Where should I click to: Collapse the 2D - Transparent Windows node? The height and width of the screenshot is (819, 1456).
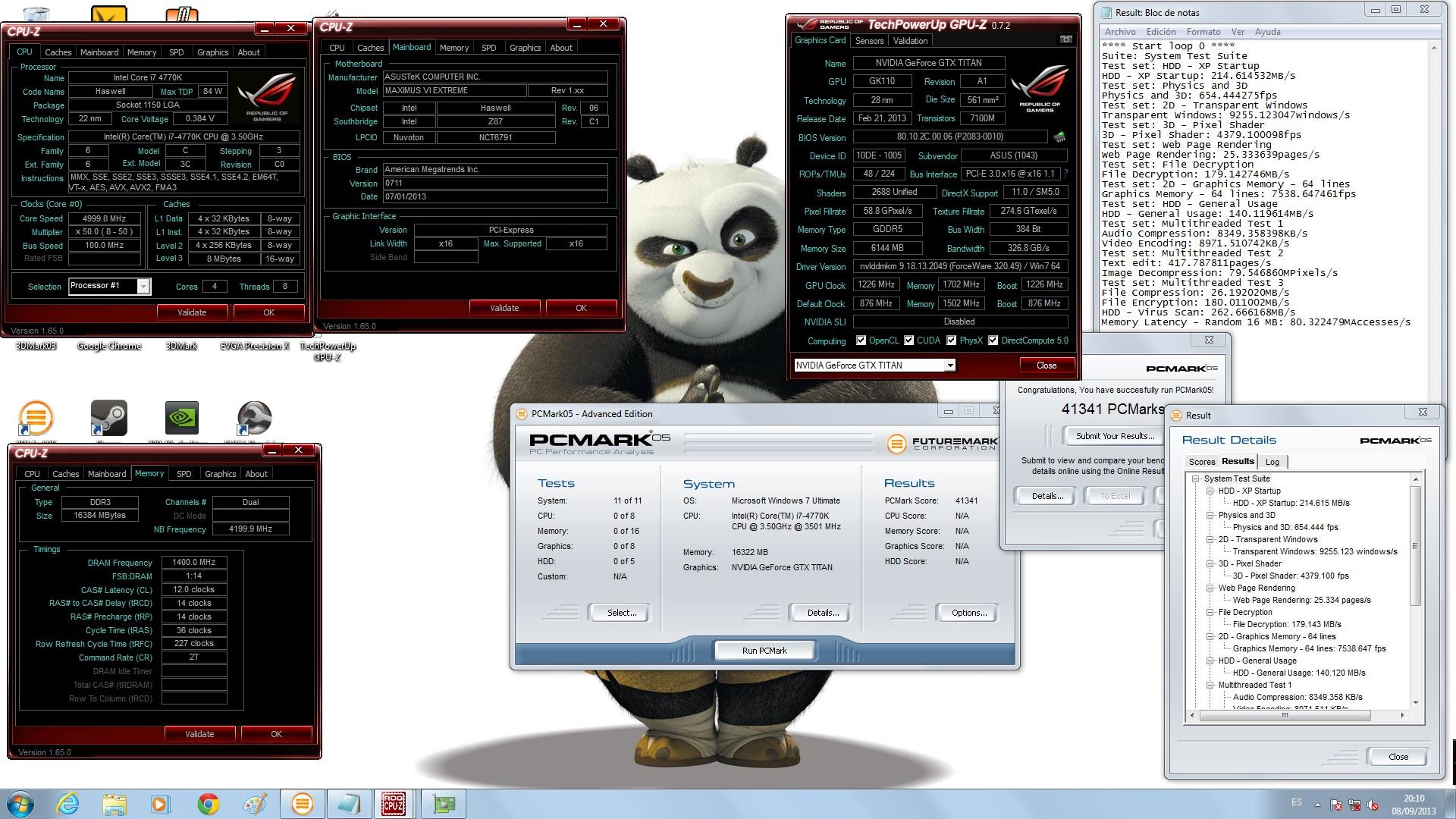coord(1210,539)
